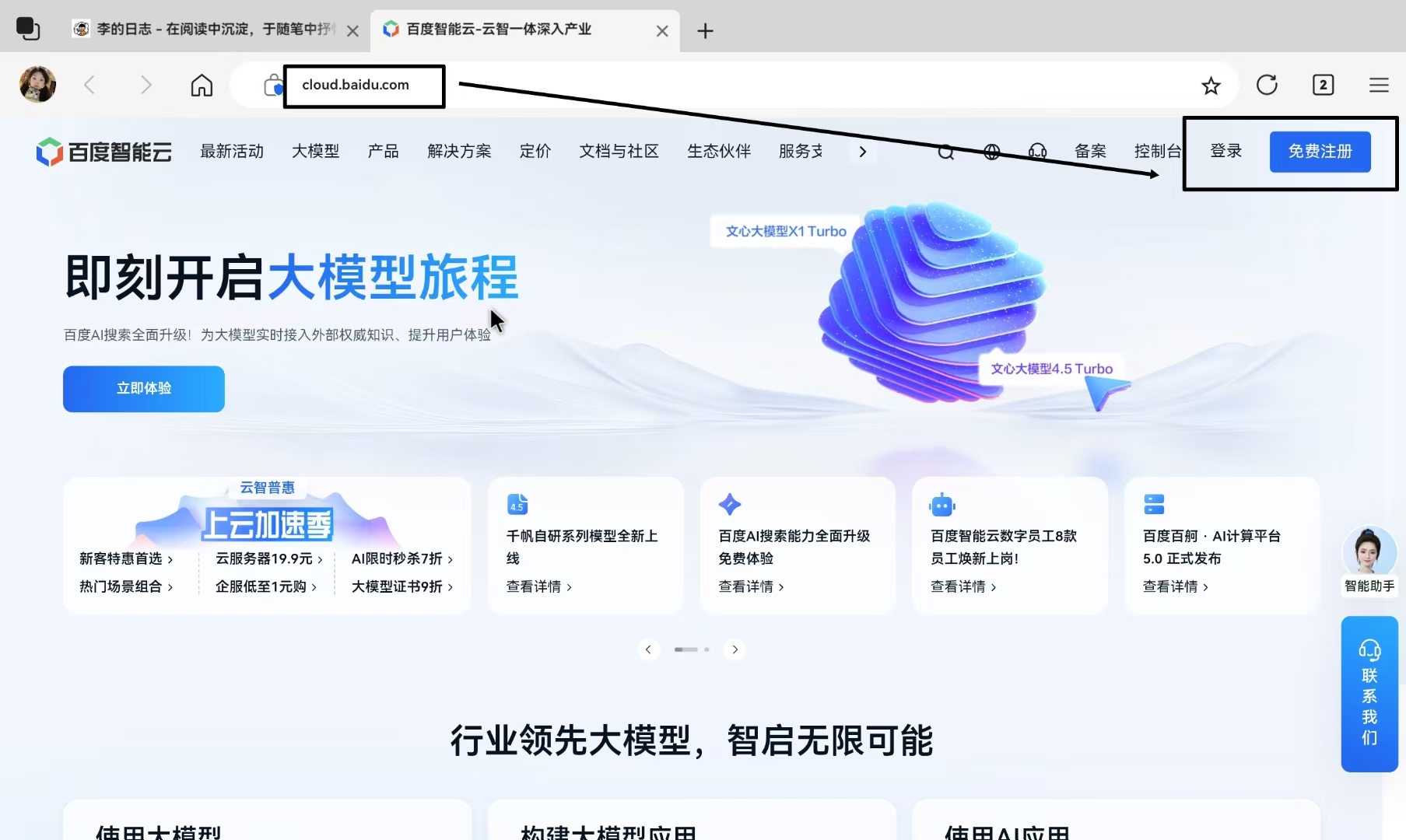
Task: Click the 联系我们 floating button
Action: (x=1369, y=694)
